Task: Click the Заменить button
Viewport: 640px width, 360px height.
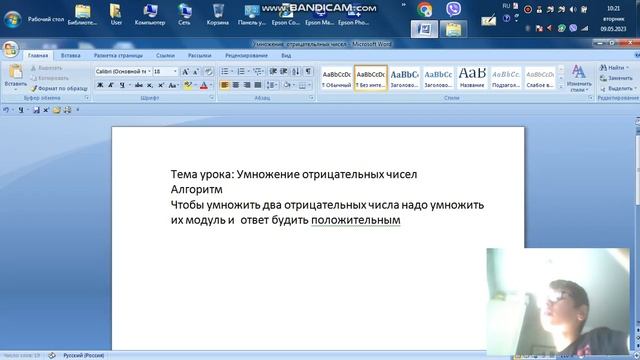Action: pyautogui.click(x=616, y=78)
